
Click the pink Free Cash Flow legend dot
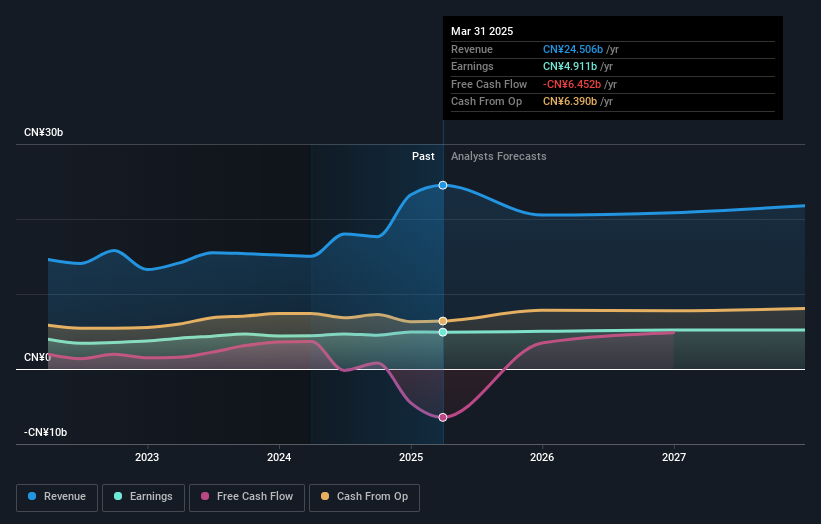click(205, 496)
